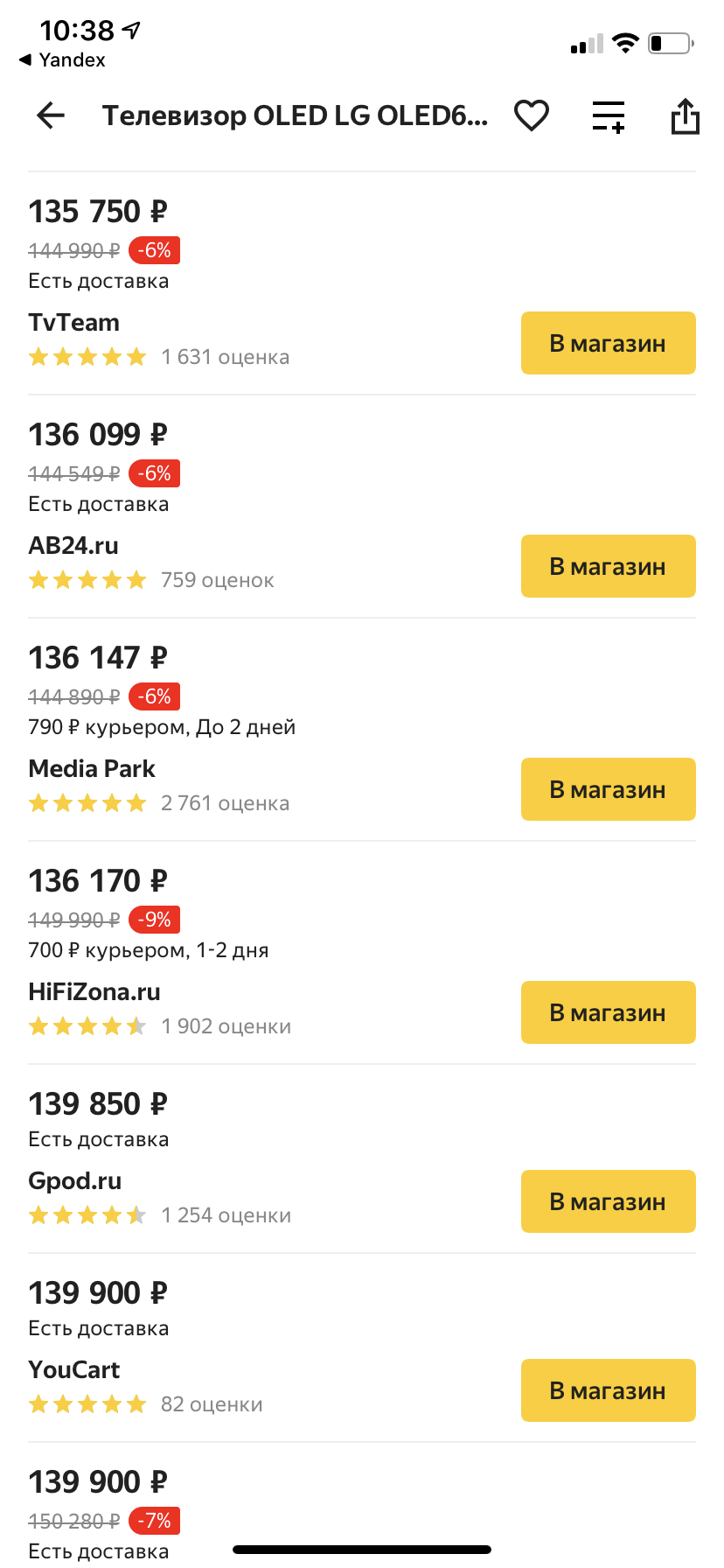This screenshot has height=1568, width=724.
Task: Tap YouCart star rating
Action: (87, 1404)
